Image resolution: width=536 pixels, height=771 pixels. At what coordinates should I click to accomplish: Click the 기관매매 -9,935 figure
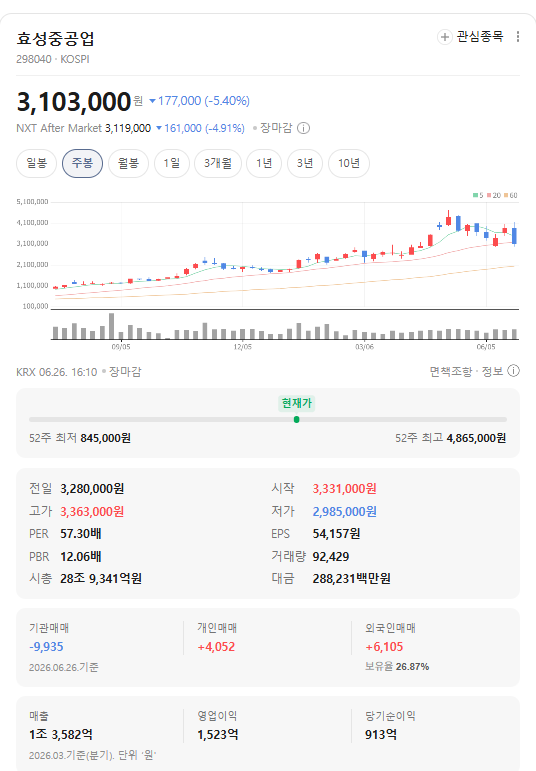pos(46,647)
